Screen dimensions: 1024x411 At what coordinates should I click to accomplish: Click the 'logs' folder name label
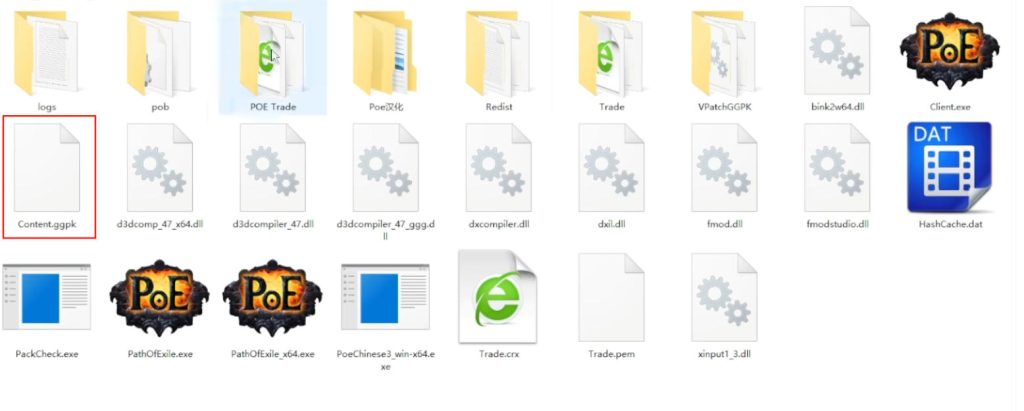[46, 107]
